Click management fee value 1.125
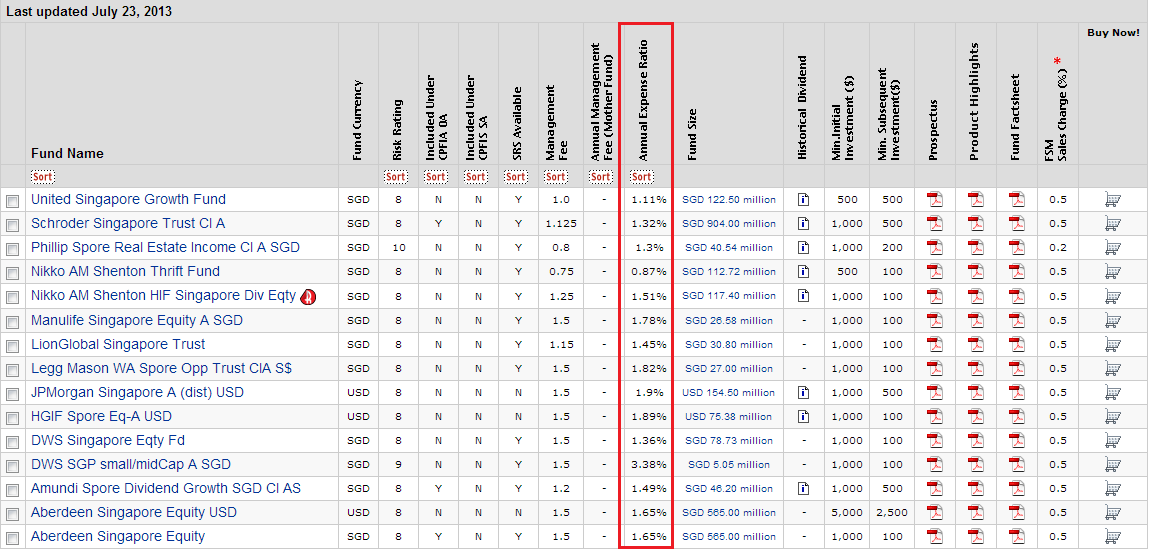Screen dimensions: 1149x553 (x=561, y=223)
